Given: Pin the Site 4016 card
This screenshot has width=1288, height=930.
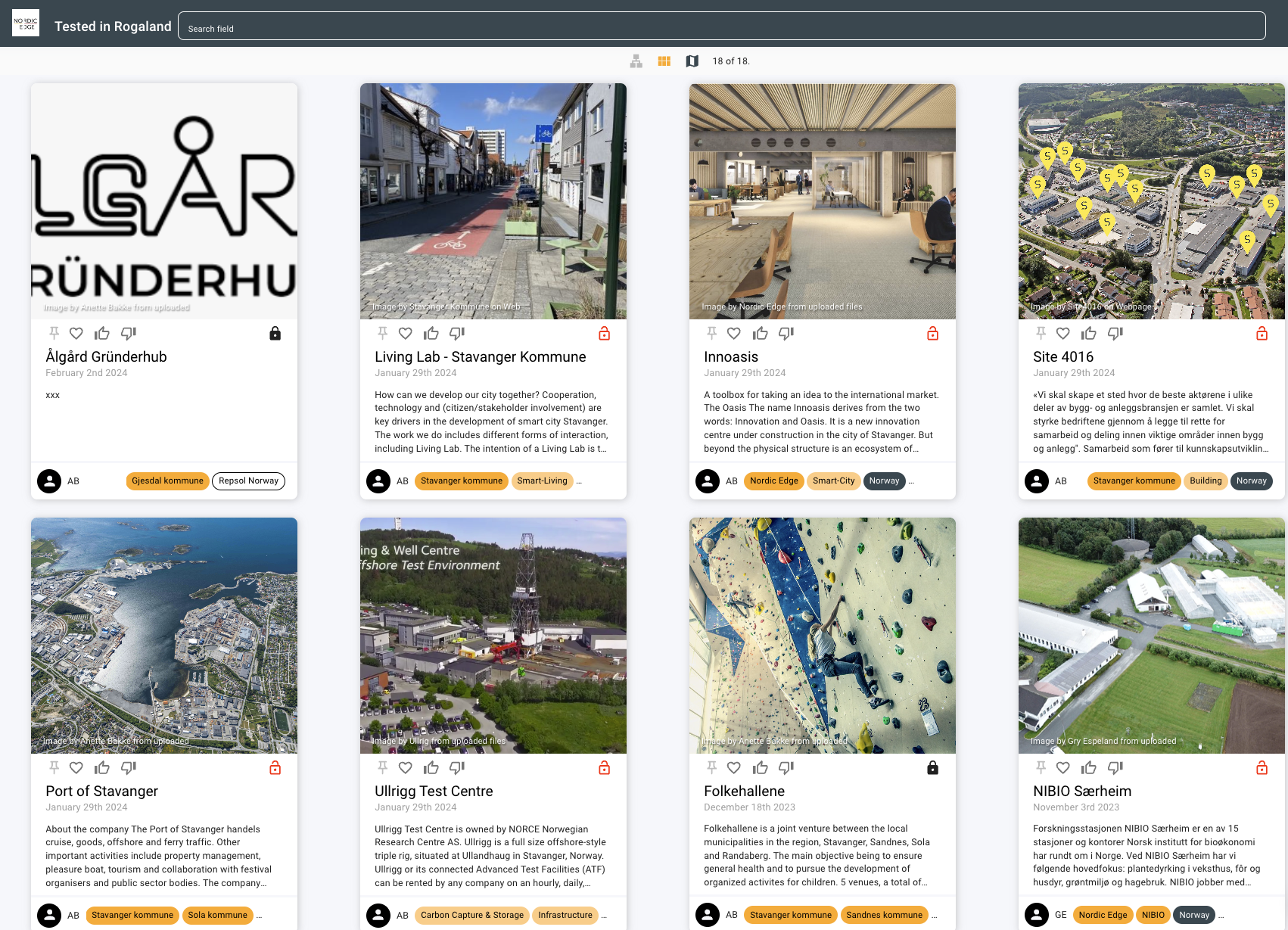Looking at the screenshot, I should point(1041,333).
